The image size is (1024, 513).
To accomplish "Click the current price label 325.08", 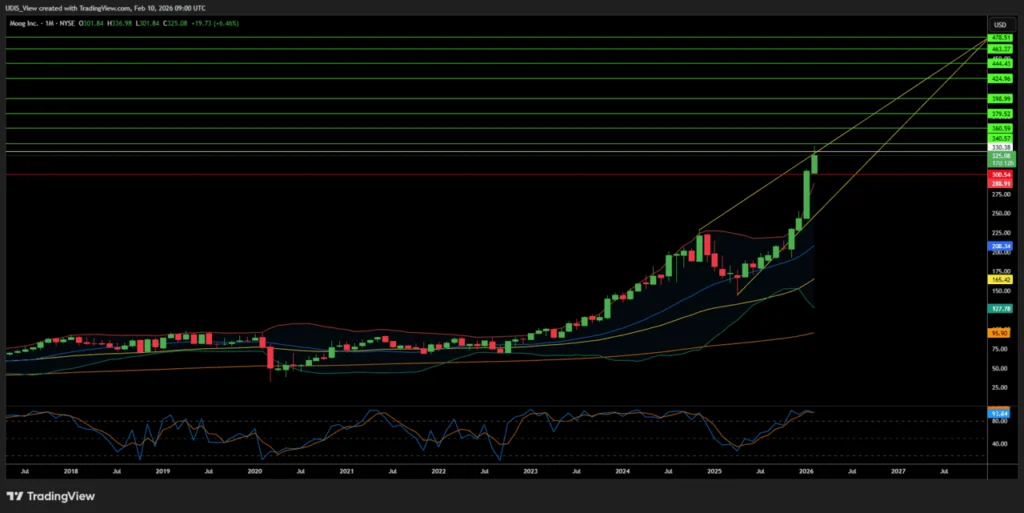I will pos(1001,157).
